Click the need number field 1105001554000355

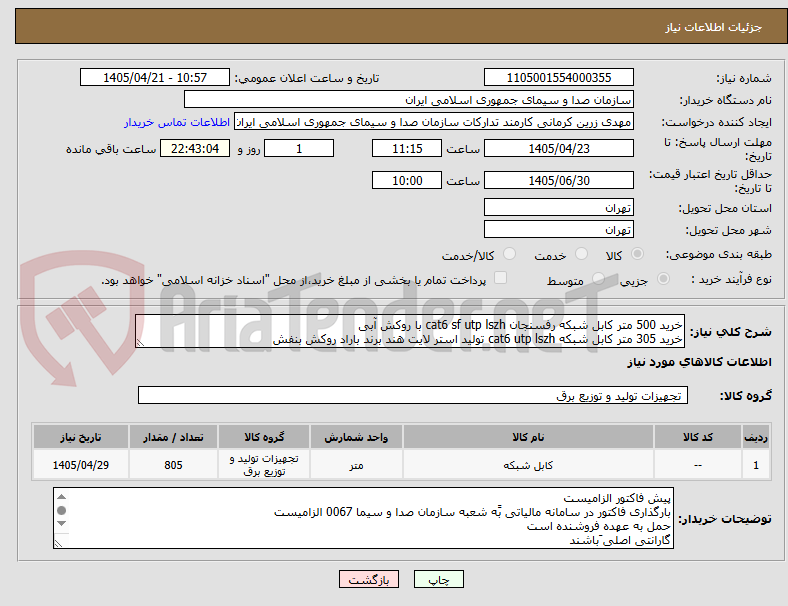(x=559, y=78)
